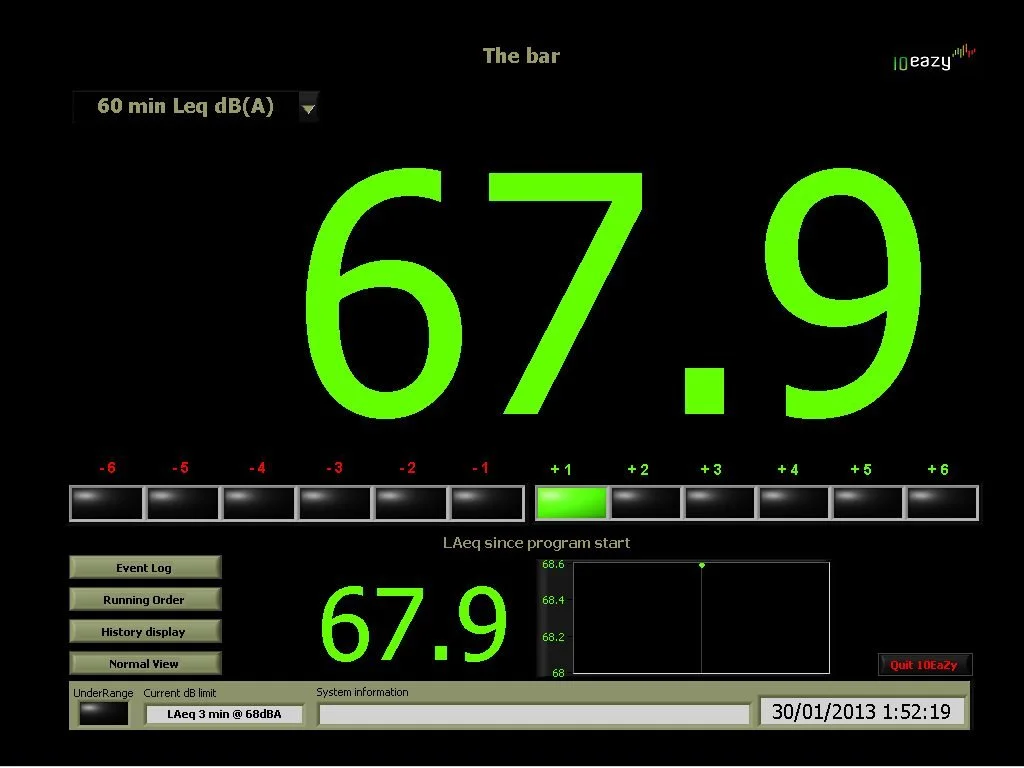
Task: Click the green +3 segment label
Action: 713,467
